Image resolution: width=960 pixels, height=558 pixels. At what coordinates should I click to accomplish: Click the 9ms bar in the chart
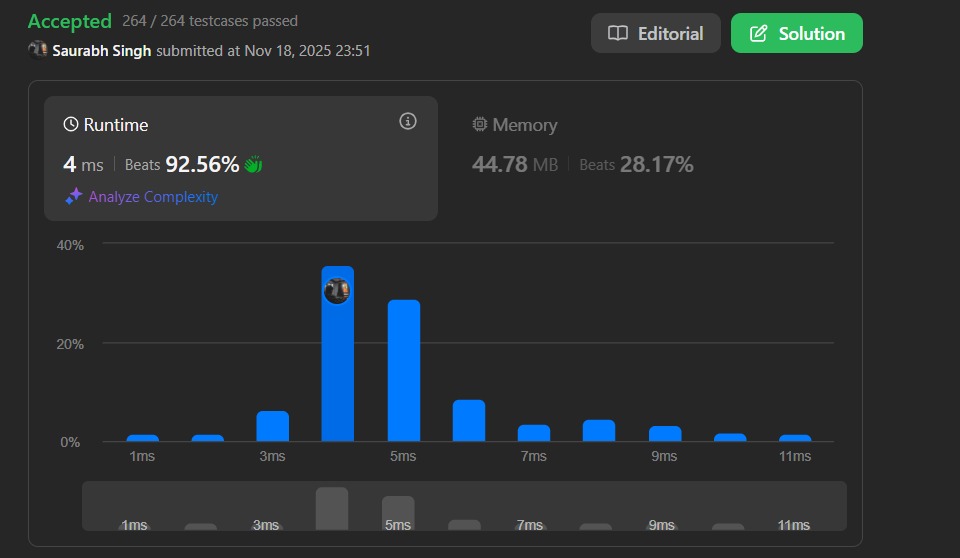click(x=665, y=434)
